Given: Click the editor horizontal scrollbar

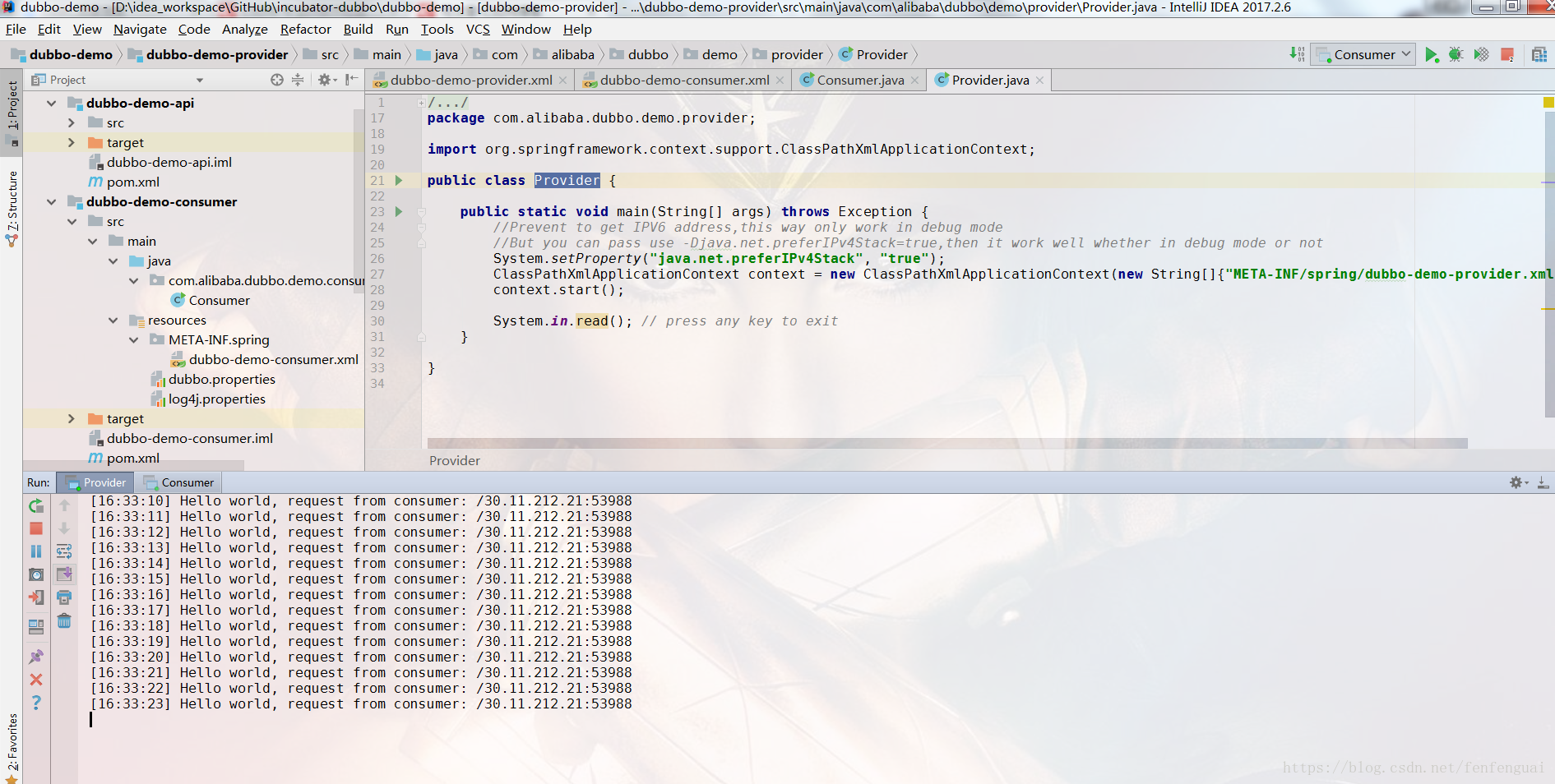Looking at the screenshot, I should 947,443.
